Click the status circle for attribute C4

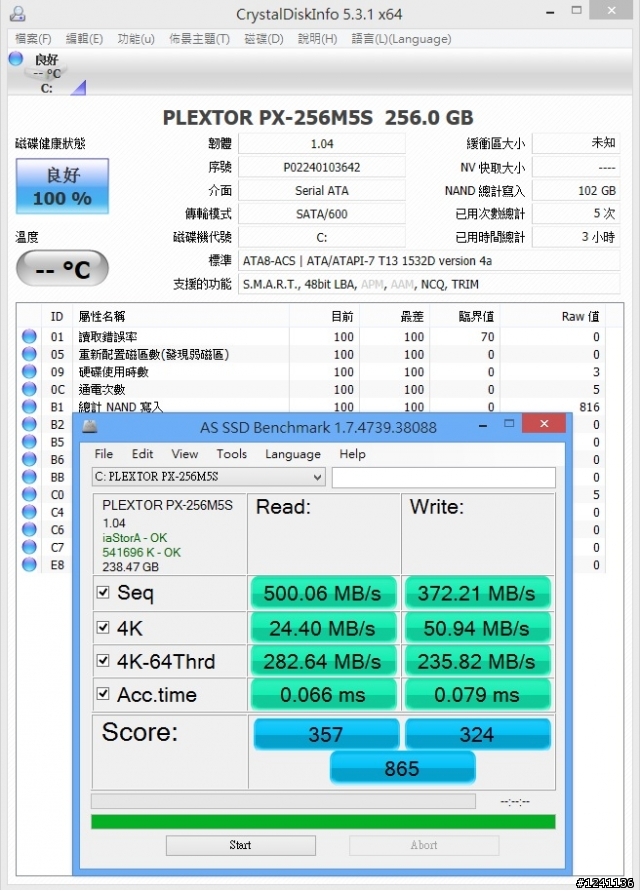coord(30,512)
